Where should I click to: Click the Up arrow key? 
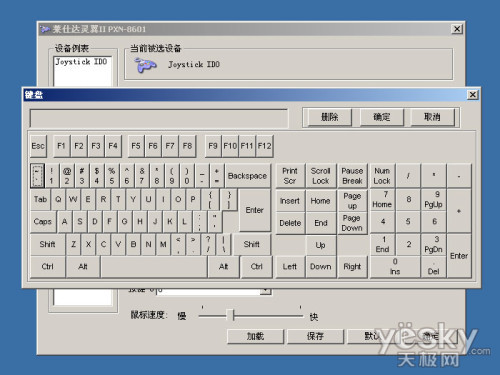pyautogui.click(x=321, y=245)
